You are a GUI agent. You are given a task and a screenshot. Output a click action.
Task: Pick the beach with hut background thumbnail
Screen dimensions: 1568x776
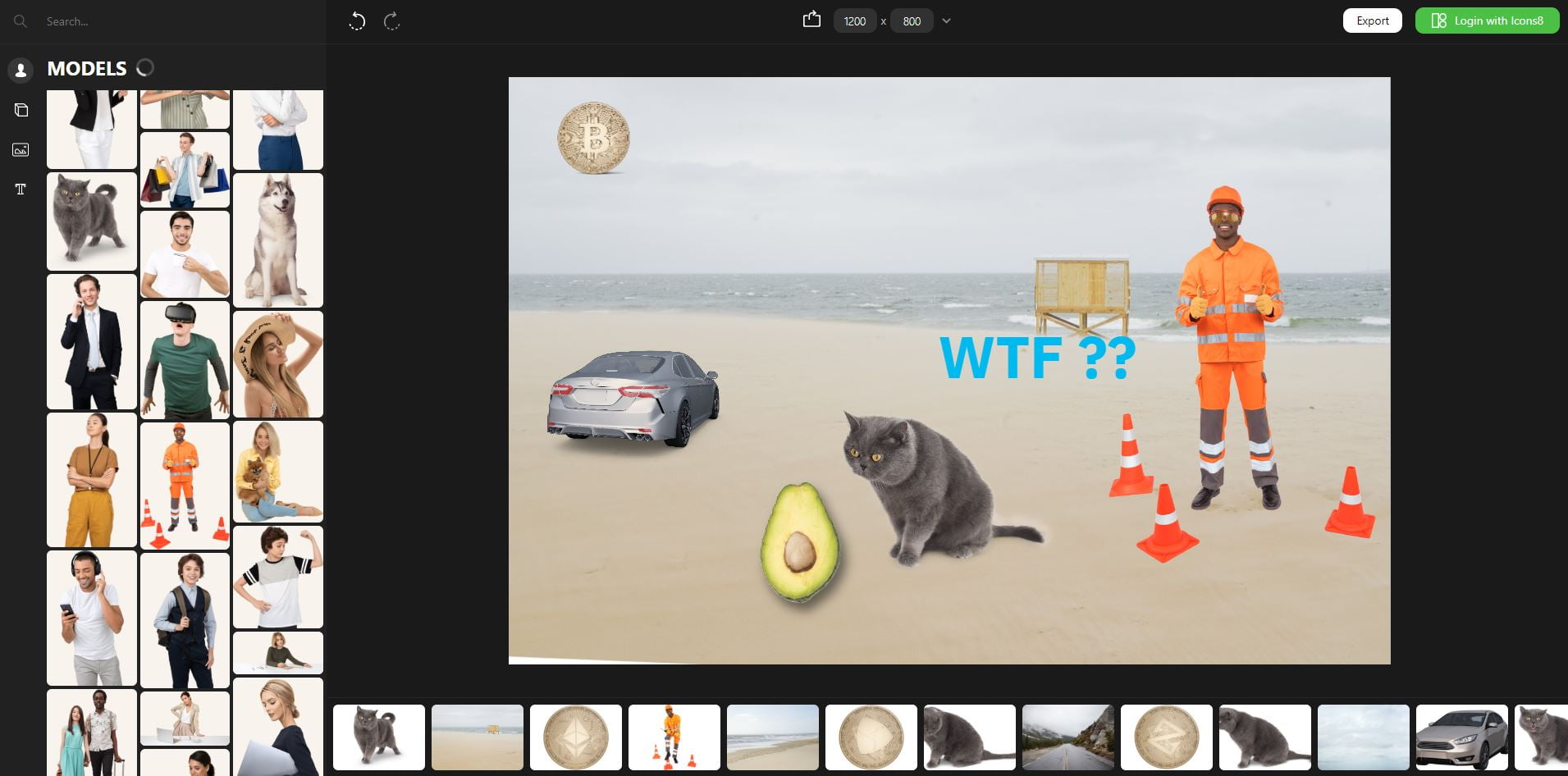click(478, 737)
